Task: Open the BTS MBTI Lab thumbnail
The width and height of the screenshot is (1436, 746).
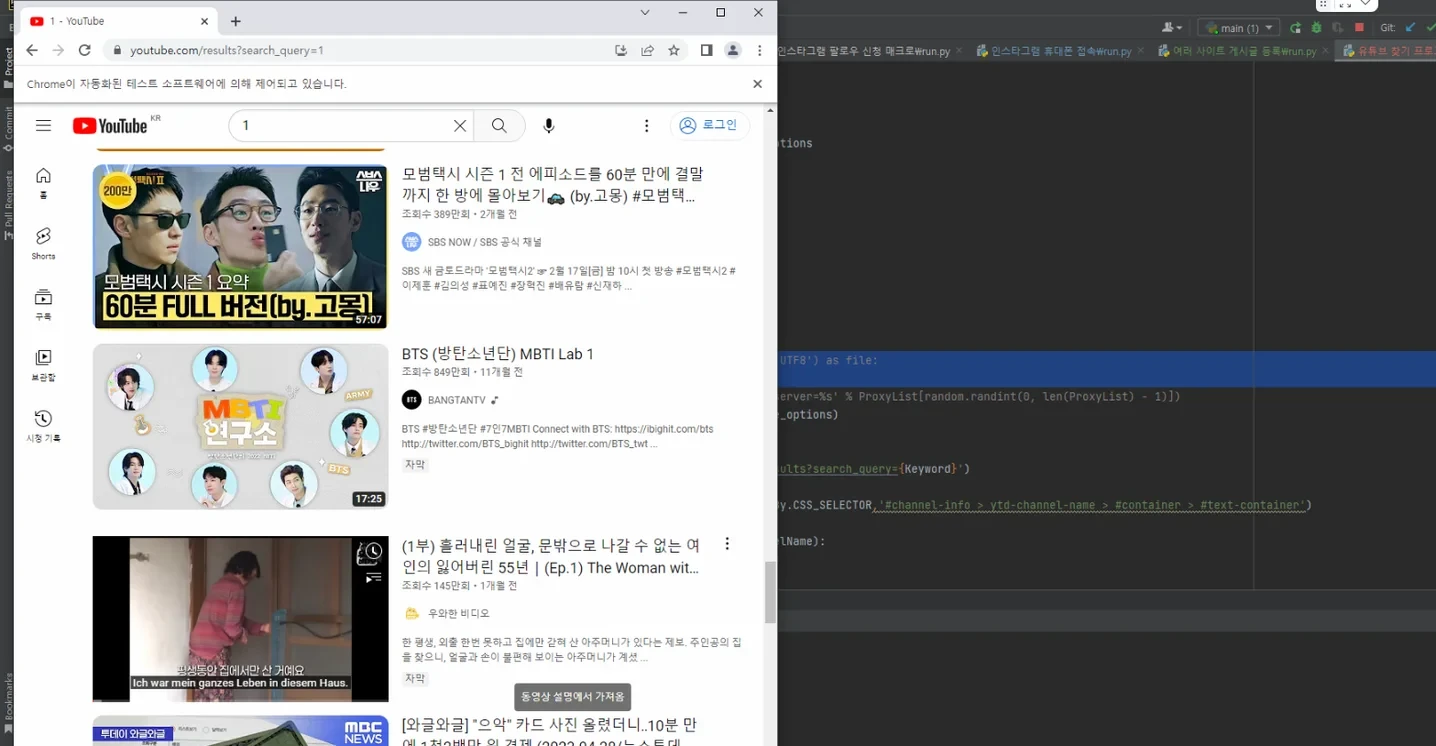Action: pyautogui.click(x=240, y=427)
